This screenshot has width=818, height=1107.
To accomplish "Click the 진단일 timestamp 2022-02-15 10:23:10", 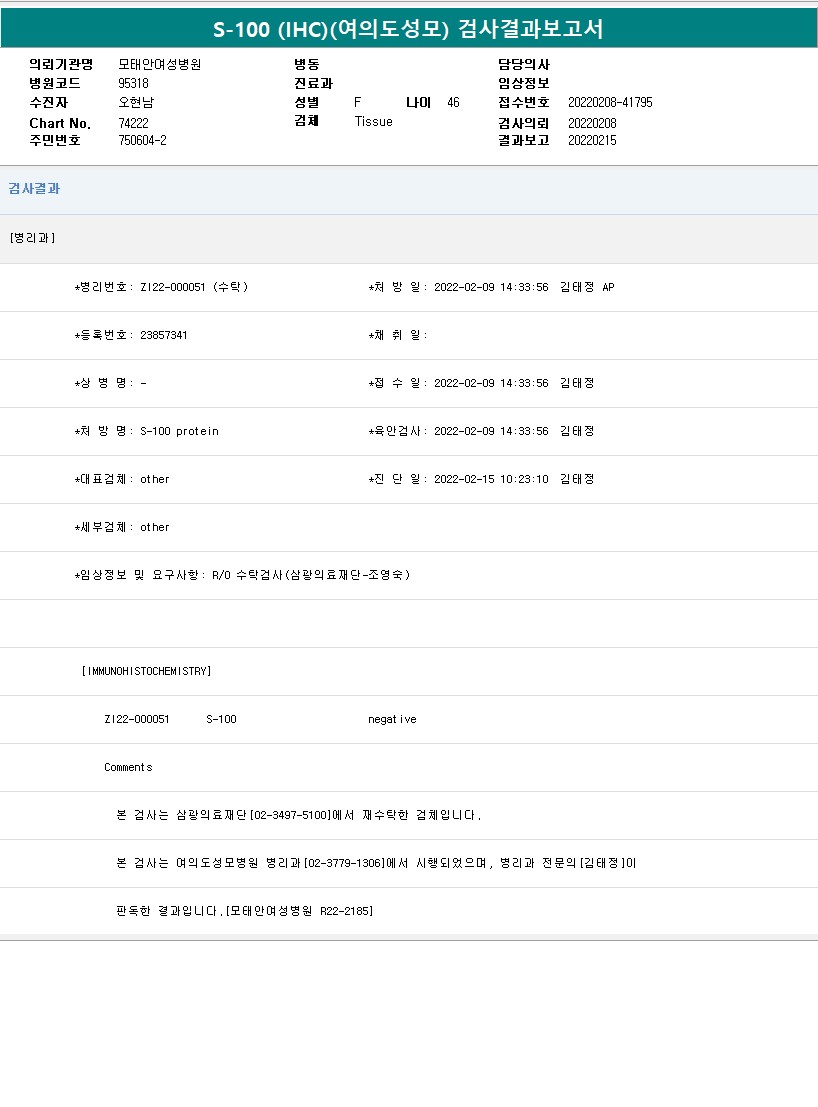I will click(491, 479).
